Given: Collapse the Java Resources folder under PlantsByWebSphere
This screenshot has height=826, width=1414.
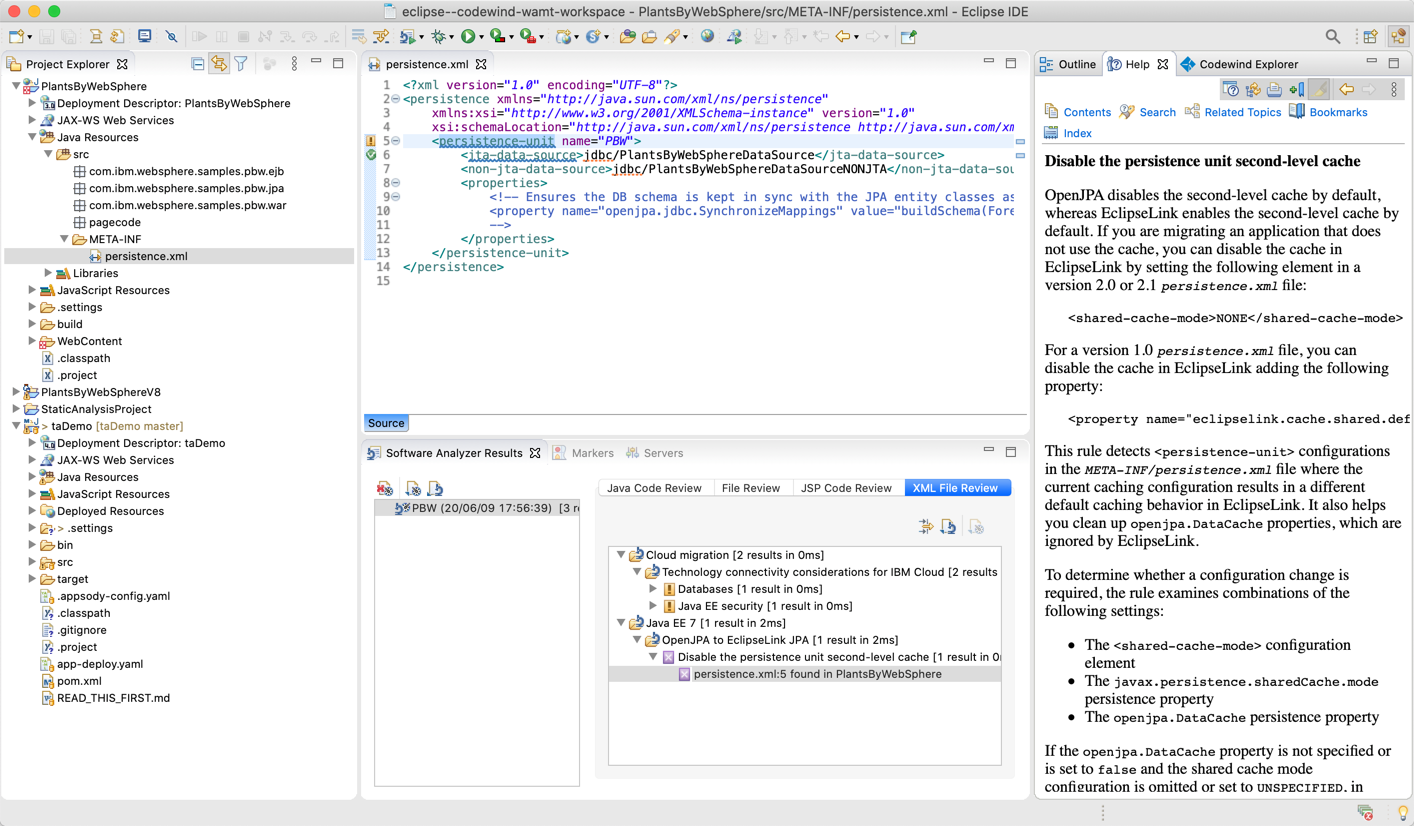Looking at the screenshot, I should pos(32,137).
